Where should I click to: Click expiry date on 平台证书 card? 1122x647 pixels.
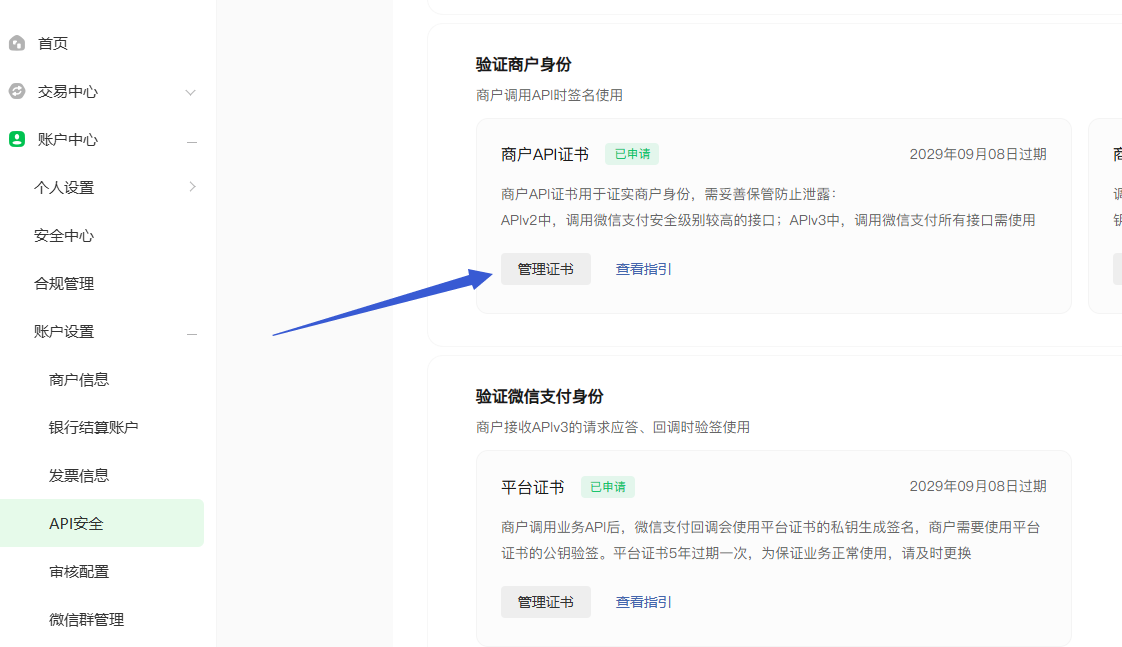point(978,486)
